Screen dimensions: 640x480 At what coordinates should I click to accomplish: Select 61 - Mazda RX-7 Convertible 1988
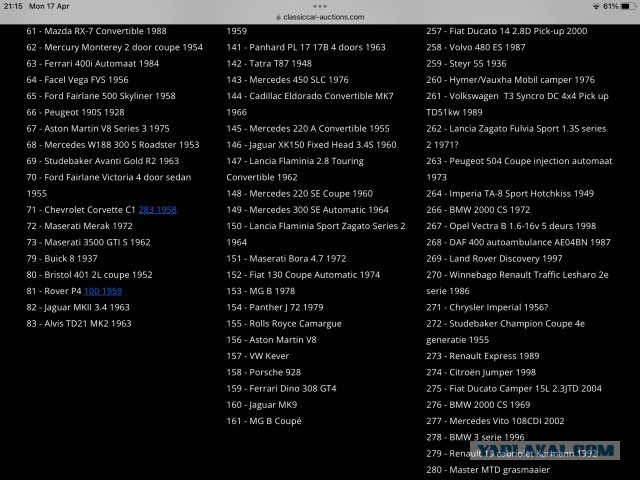click(96, 31)
